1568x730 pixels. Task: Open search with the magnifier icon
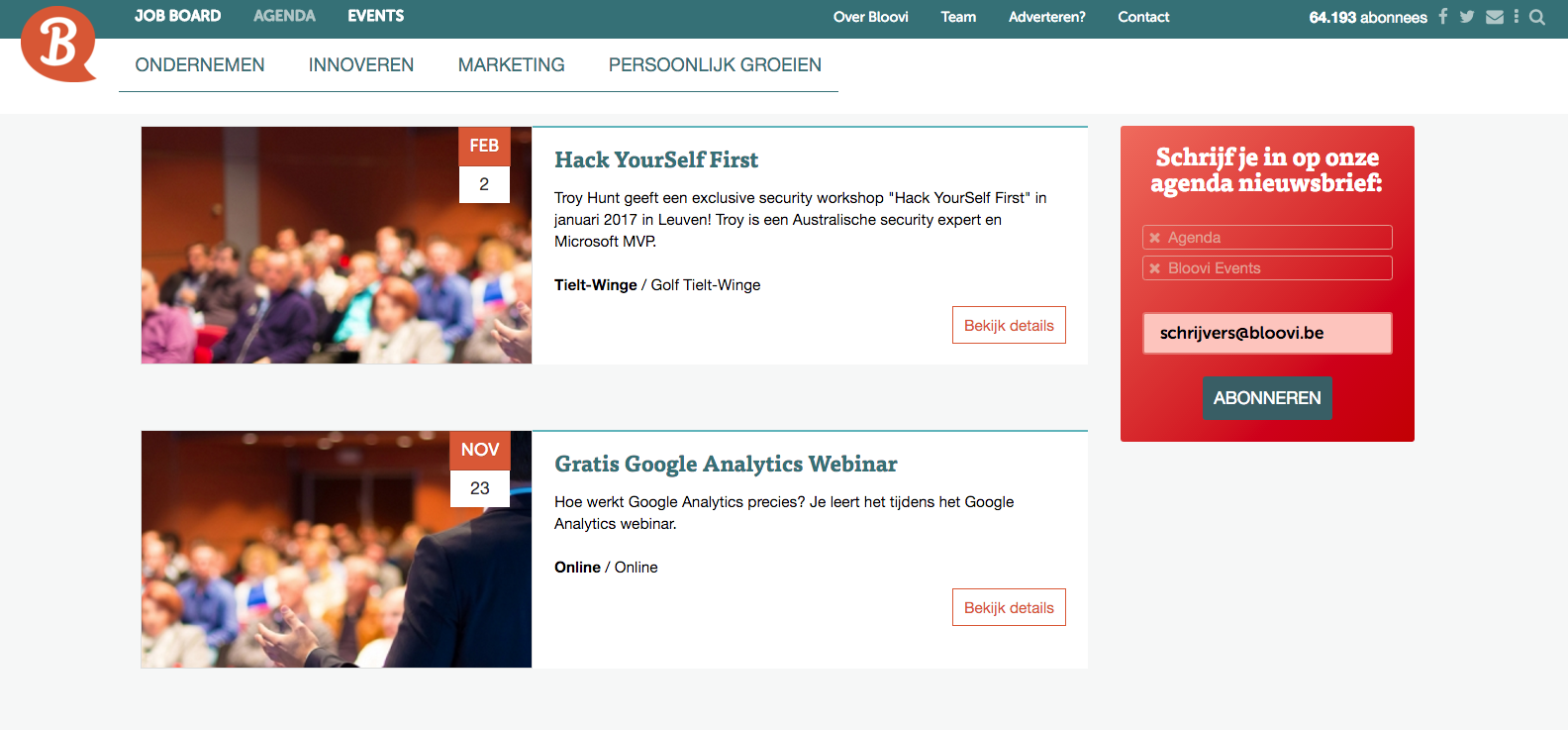tap(1537, 17)
